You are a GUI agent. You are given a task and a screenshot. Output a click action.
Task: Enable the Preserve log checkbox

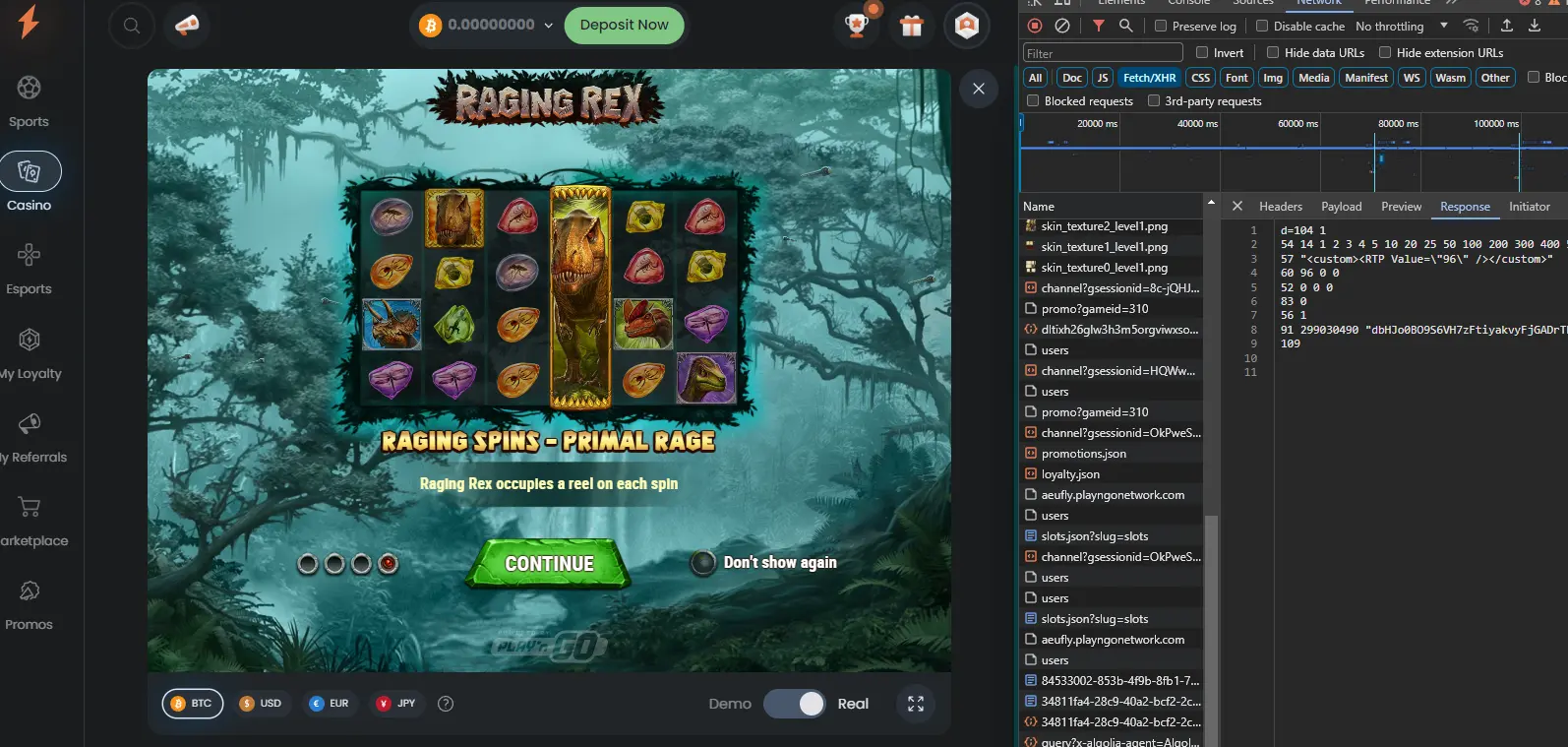[x=1161, y=27]
